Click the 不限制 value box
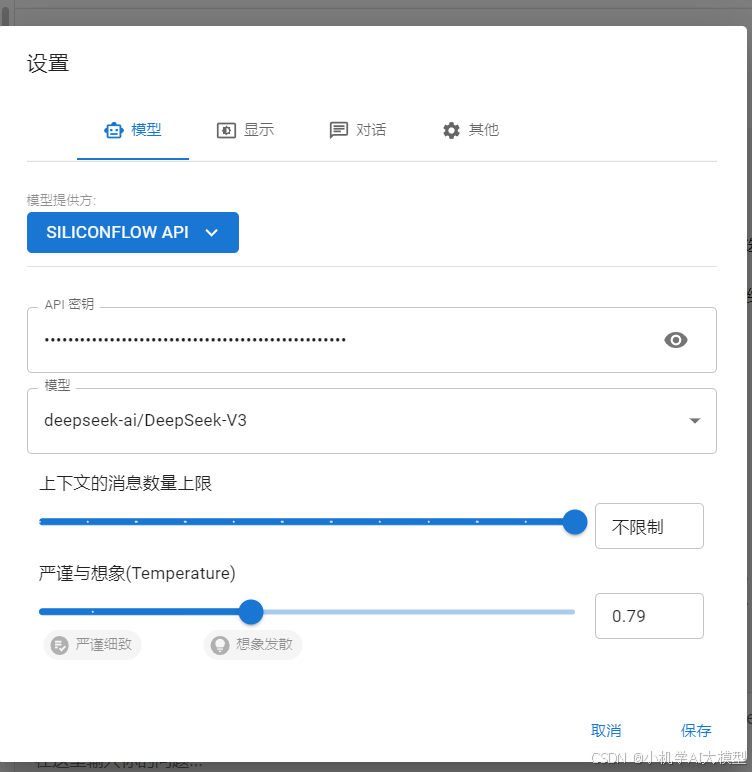The image size is (752, 772). (649, 526)
